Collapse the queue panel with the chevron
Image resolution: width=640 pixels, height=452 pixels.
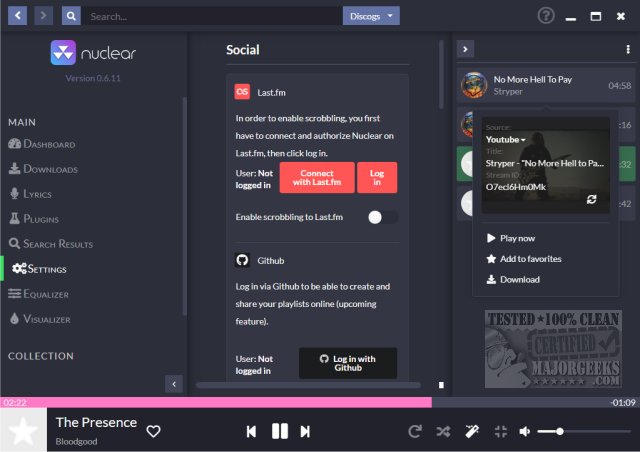tap(465, 49)
